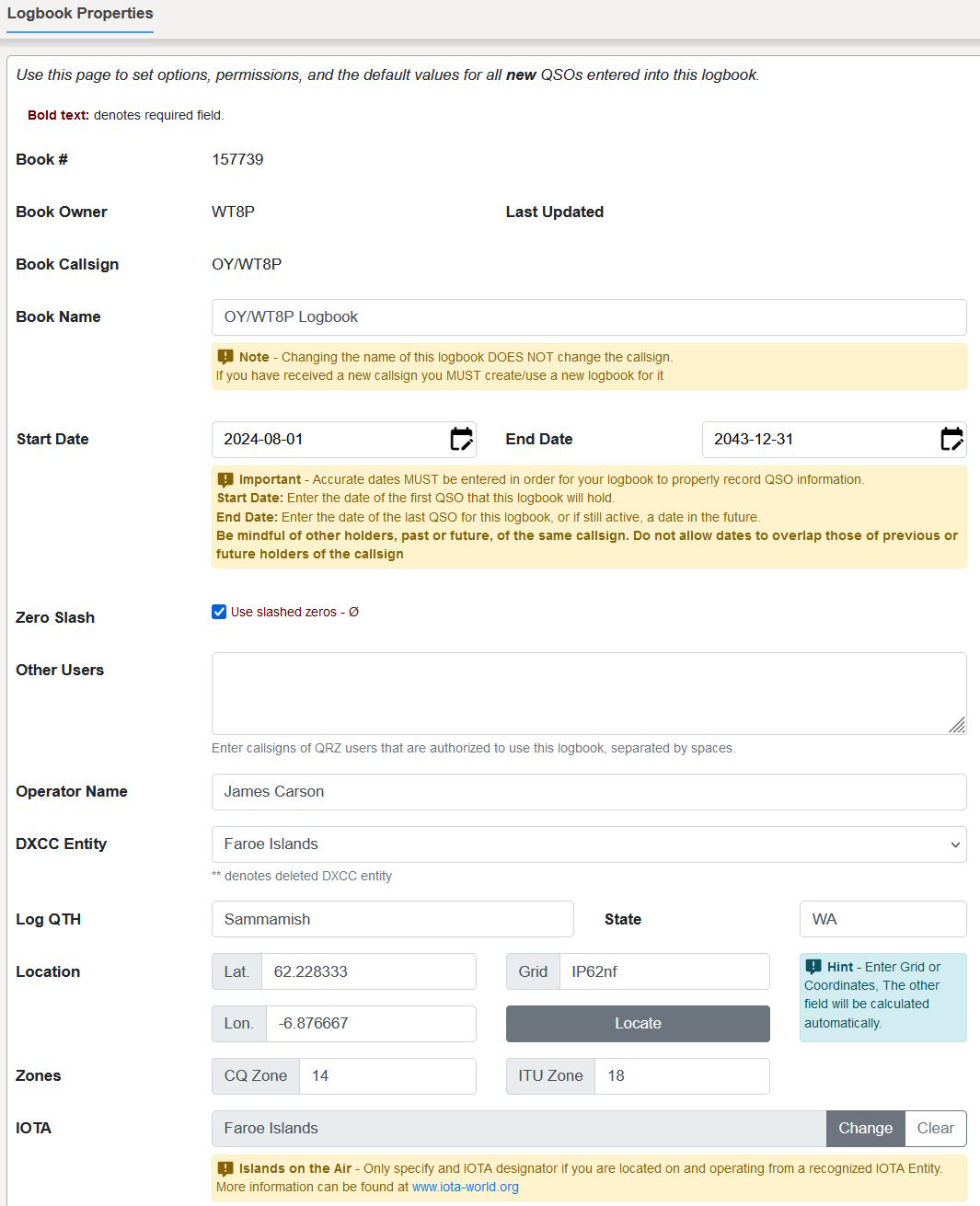Open the End Date calendar picker
Viewport: 980px width, 1206px height.
click(x=951, y=439)
